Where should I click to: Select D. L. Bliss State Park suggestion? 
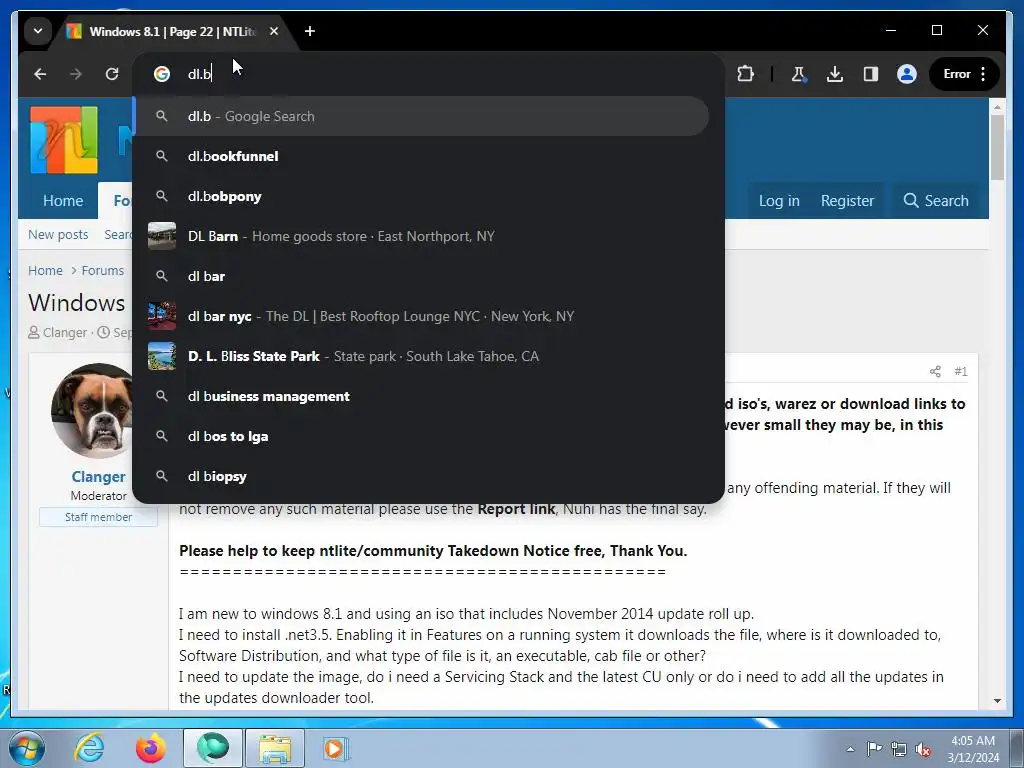(422, 356)
